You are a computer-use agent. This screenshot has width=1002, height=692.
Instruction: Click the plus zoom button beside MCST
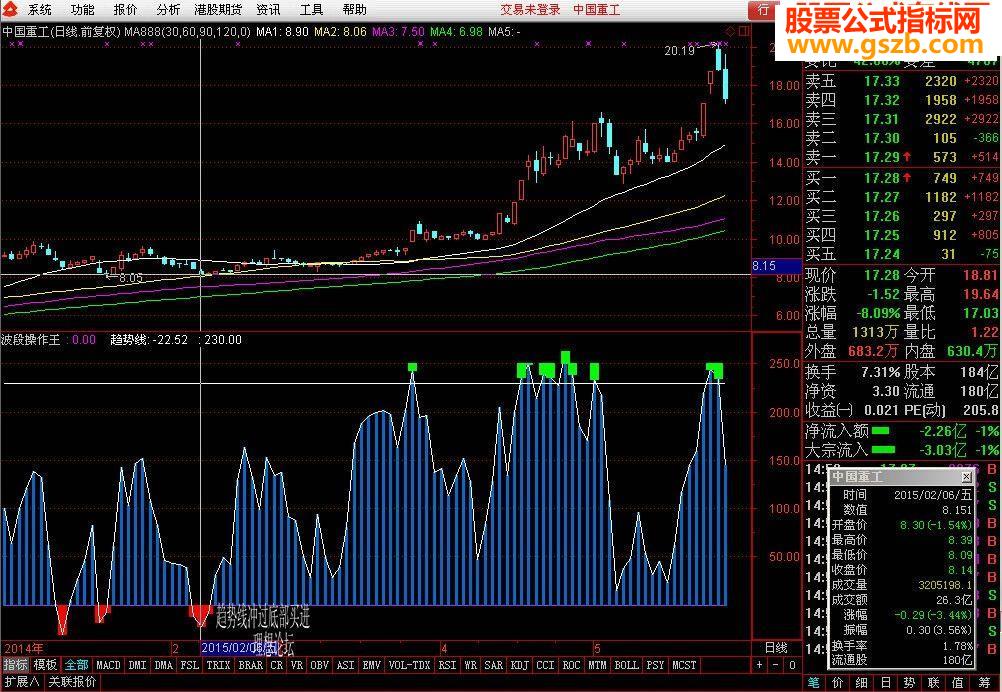pos(759,665)
